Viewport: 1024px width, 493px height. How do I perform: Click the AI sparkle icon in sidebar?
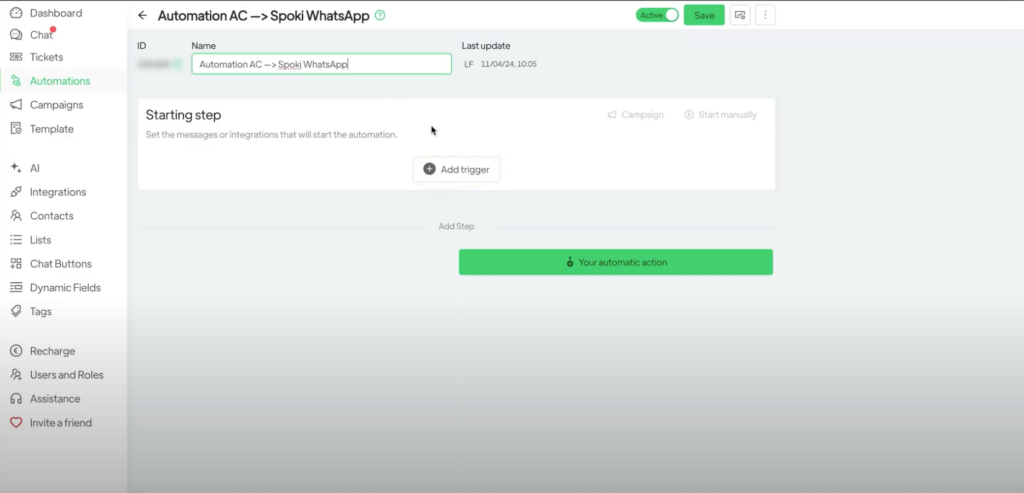15,168
